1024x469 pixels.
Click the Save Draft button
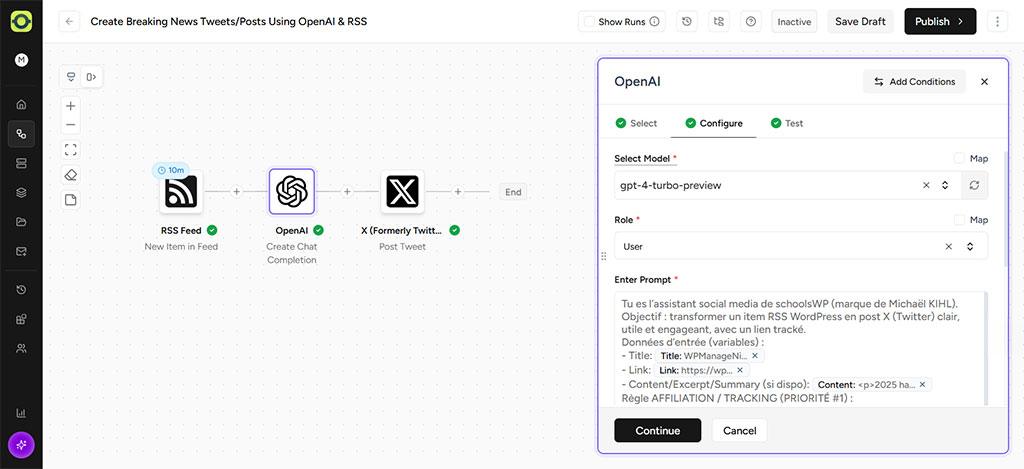pyautogui.click(x=860, y=22)
